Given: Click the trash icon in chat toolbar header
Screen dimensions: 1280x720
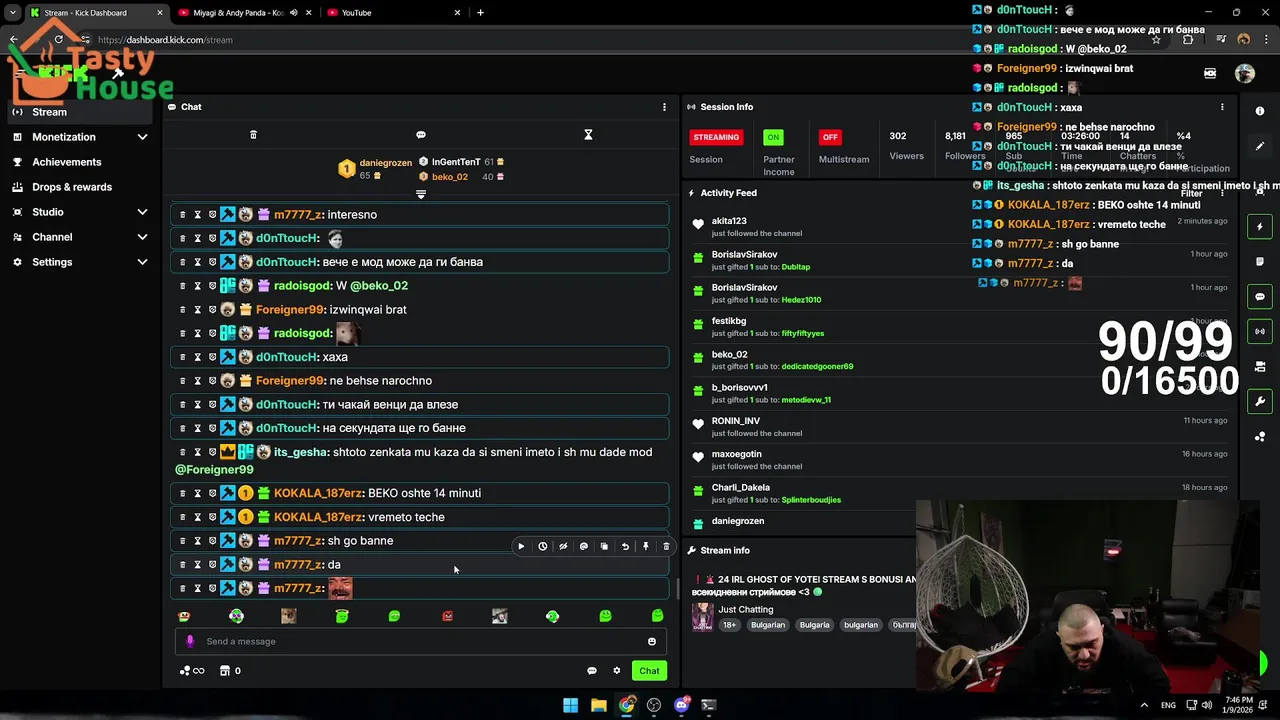Looking at the screenshot, I should (253, 135).
